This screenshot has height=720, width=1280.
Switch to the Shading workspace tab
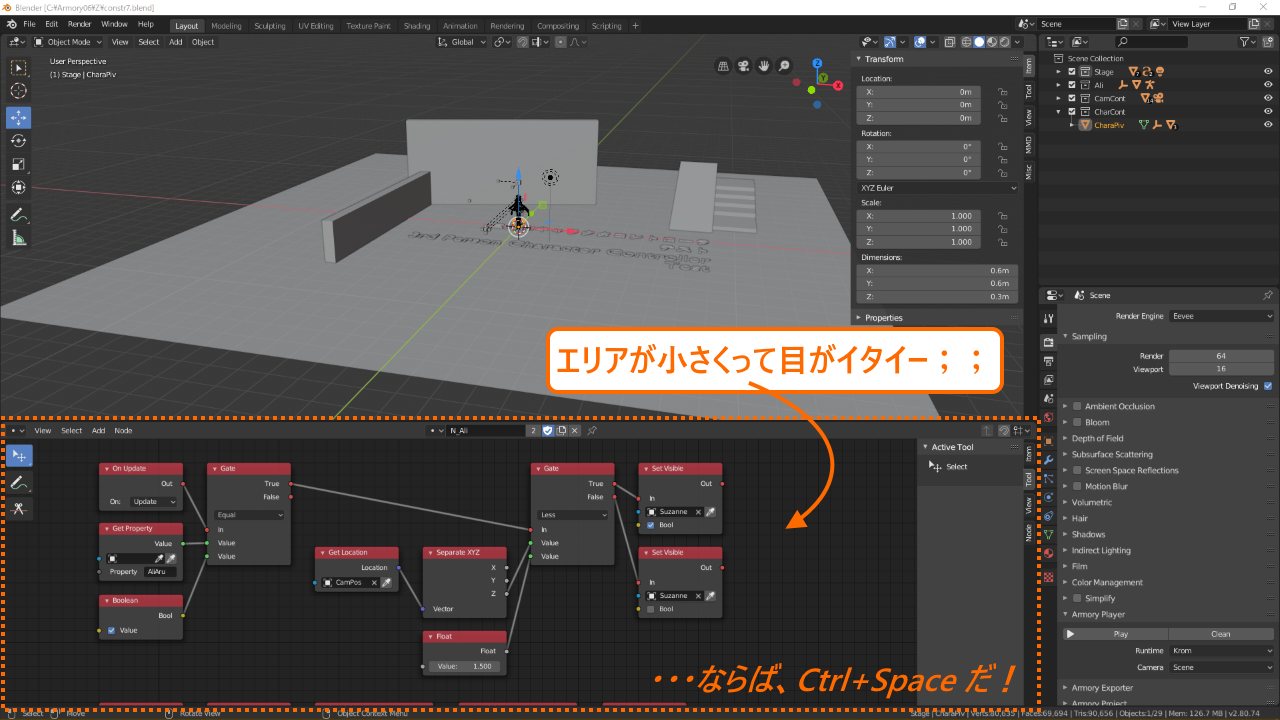pyautogui.click(x=416, y=25)
